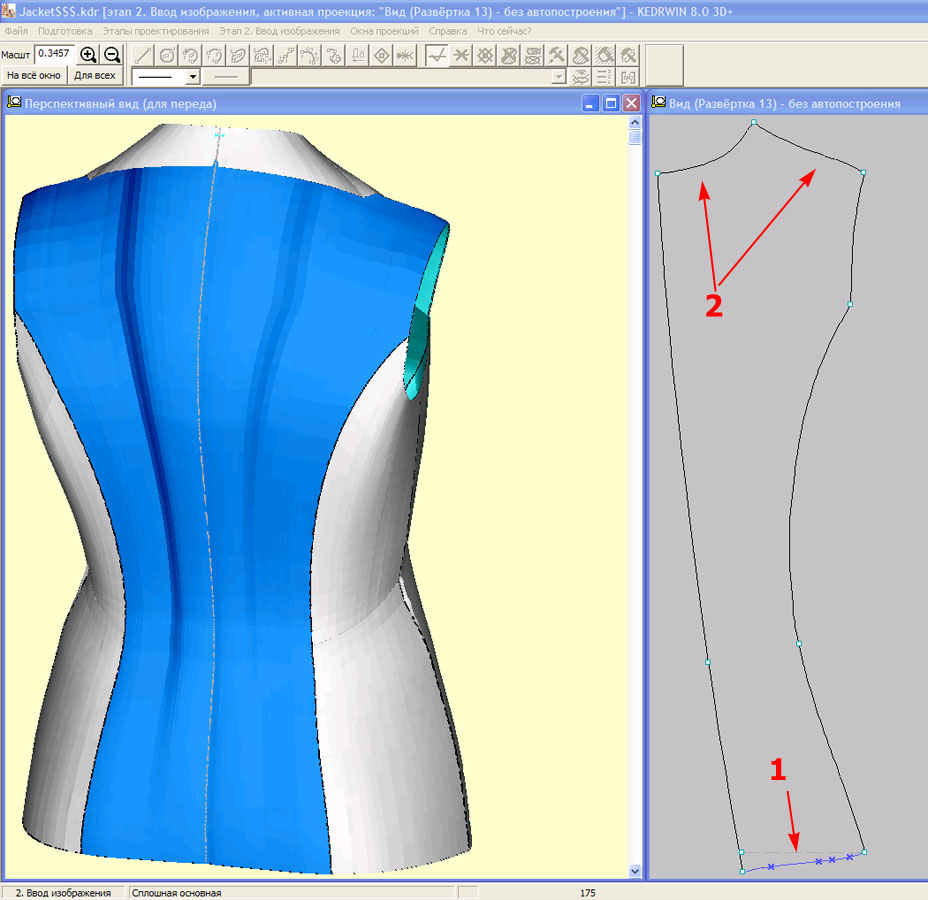The width and height of the screenshot is (928, 900).
Task: Click the diamond-shaped point tool icon
Action: 381,55
